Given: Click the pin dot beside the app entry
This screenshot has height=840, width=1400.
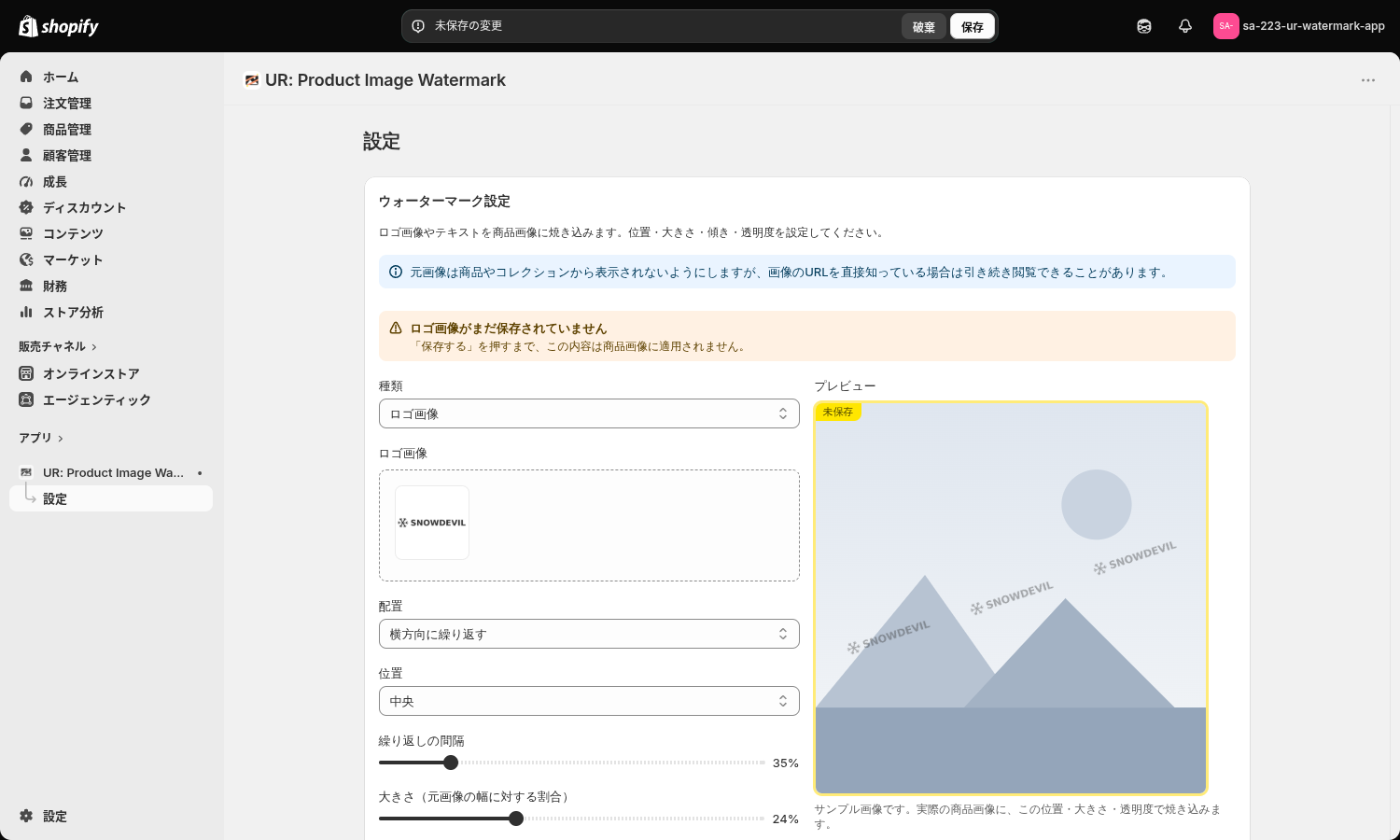Looking at the screenshot, I should tap(200, 473).
